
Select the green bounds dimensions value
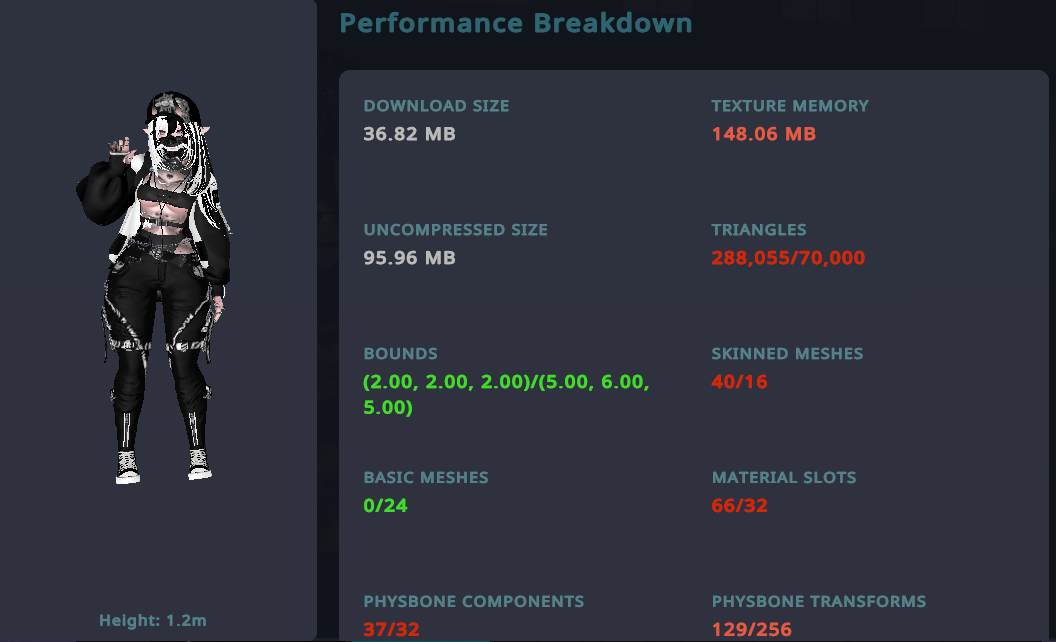[x=507, y=395]
